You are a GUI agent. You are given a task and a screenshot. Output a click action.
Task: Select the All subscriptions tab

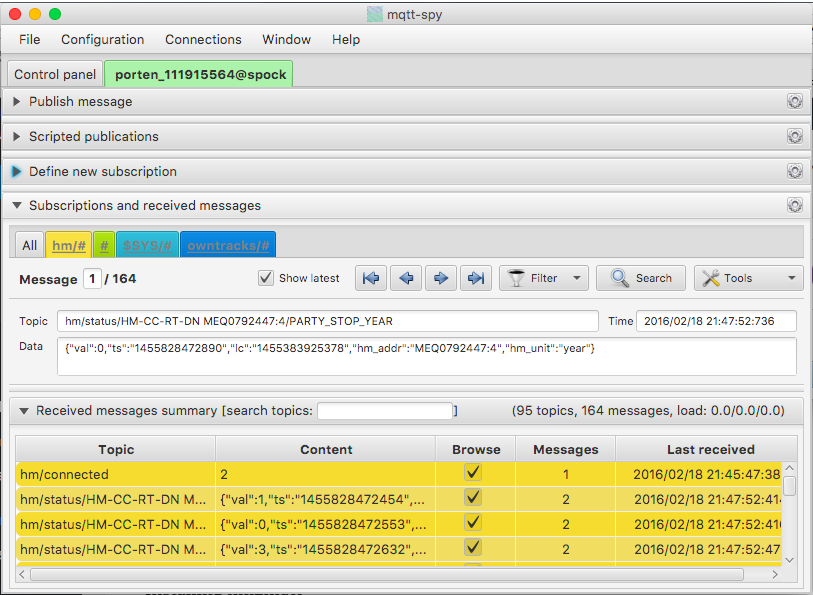tap(30, 245)
